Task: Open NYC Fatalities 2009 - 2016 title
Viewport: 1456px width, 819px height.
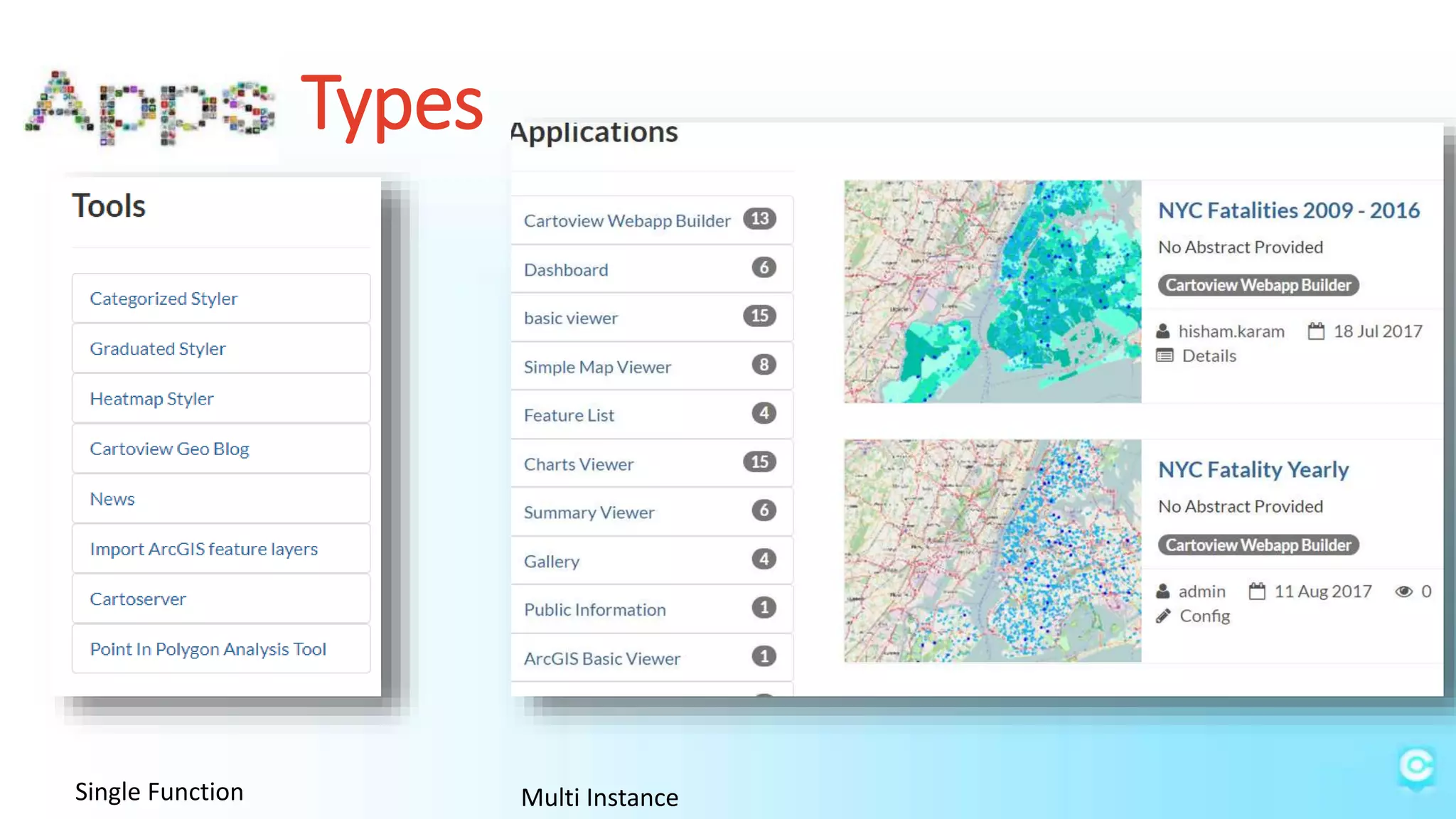Action: click(x=1288, y=210)
